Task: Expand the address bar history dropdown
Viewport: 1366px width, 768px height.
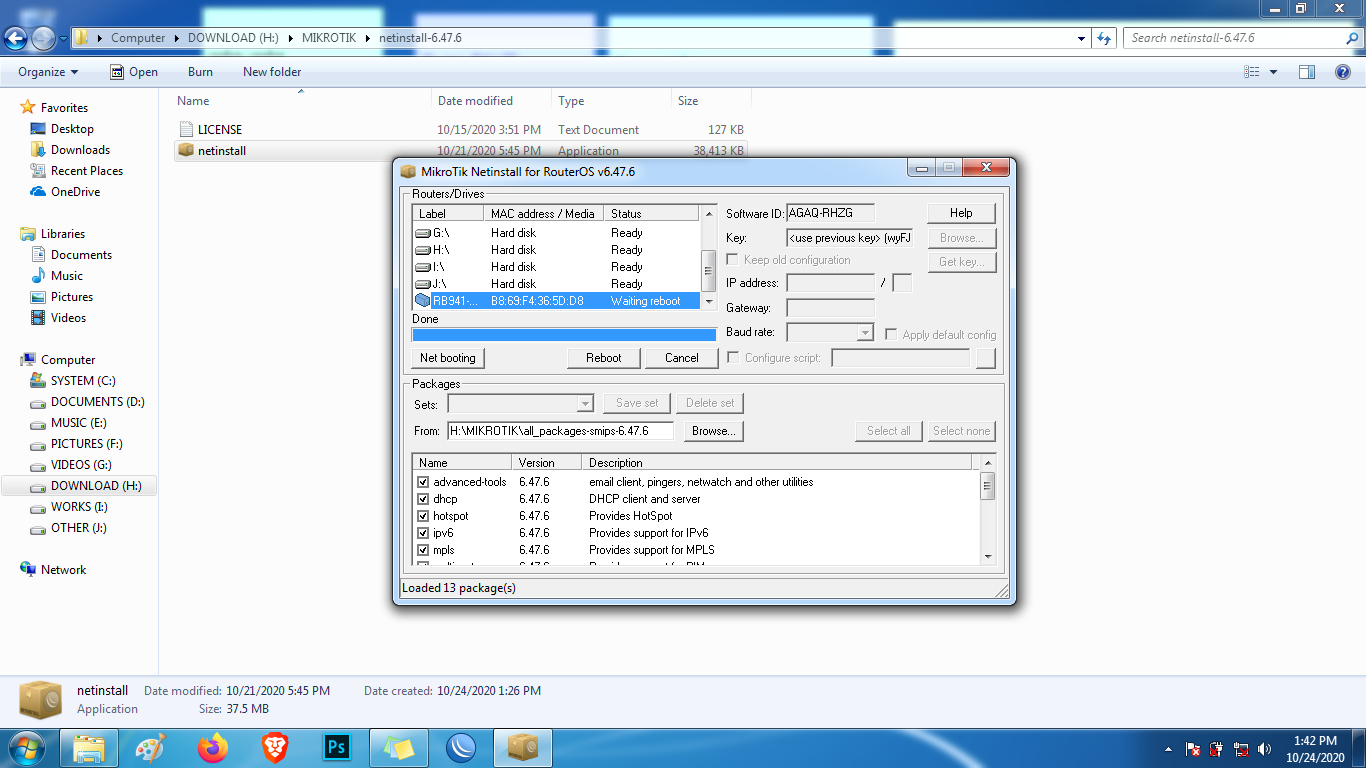Action: point(1082,38)
